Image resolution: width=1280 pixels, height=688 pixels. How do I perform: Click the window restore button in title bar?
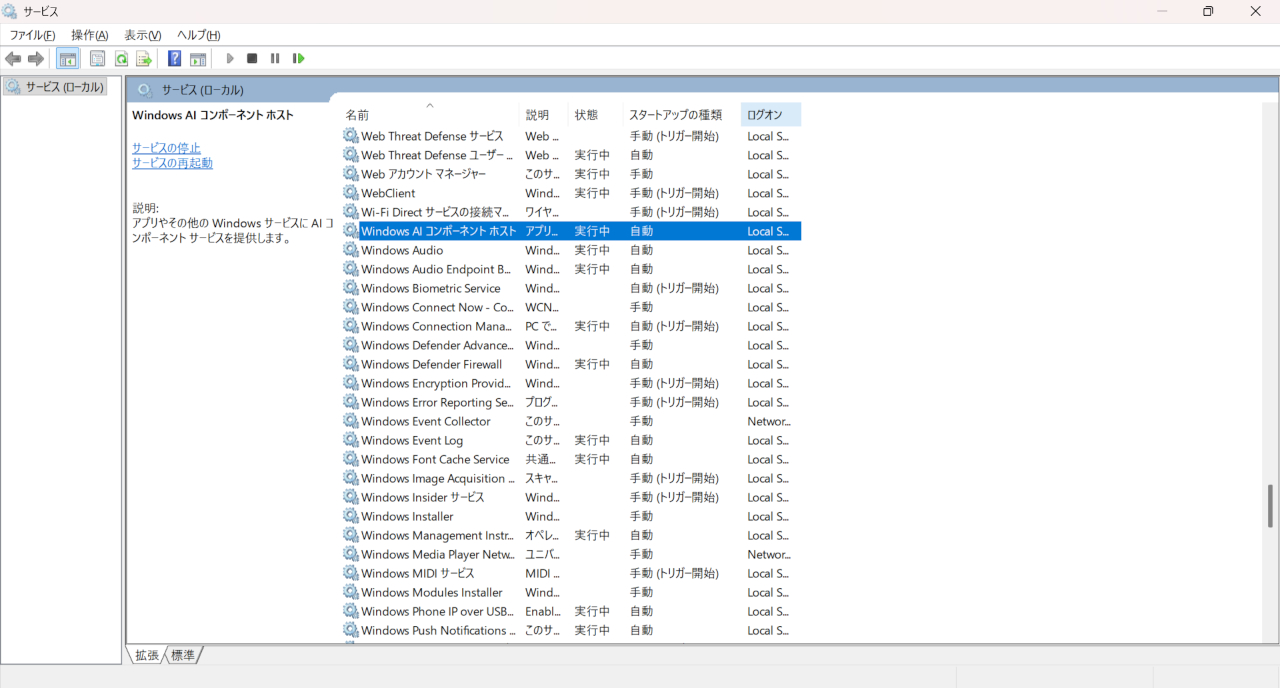(x=1208, y=11)
